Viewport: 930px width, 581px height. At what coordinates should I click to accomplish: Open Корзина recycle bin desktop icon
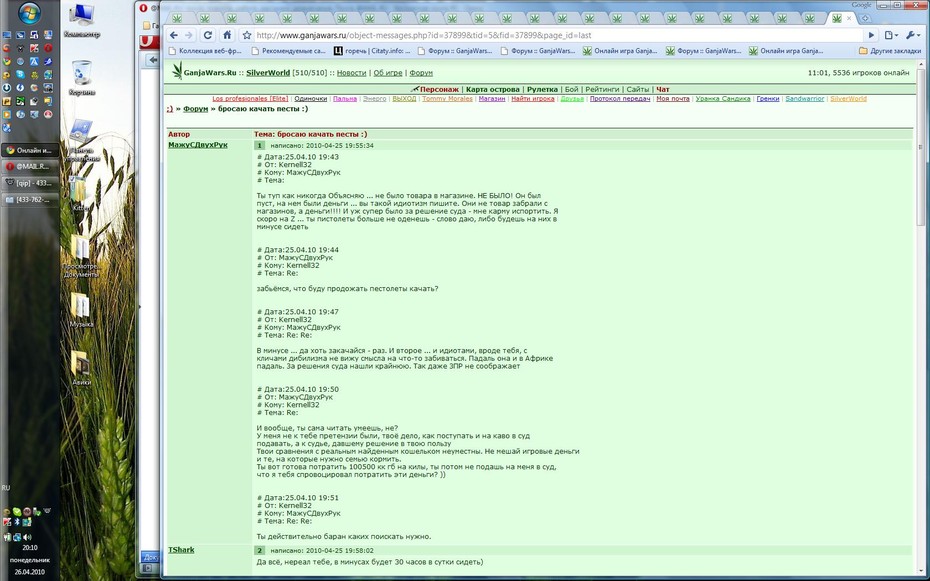82,77
